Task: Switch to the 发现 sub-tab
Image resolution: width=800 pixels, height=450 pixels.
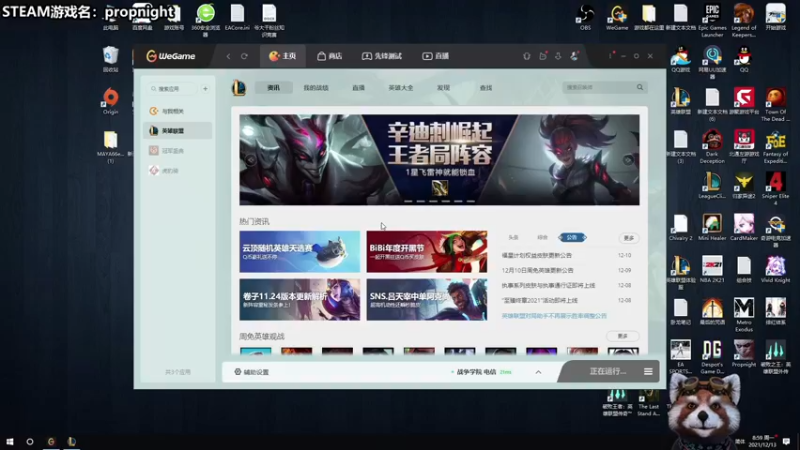Action: (443, 88)
